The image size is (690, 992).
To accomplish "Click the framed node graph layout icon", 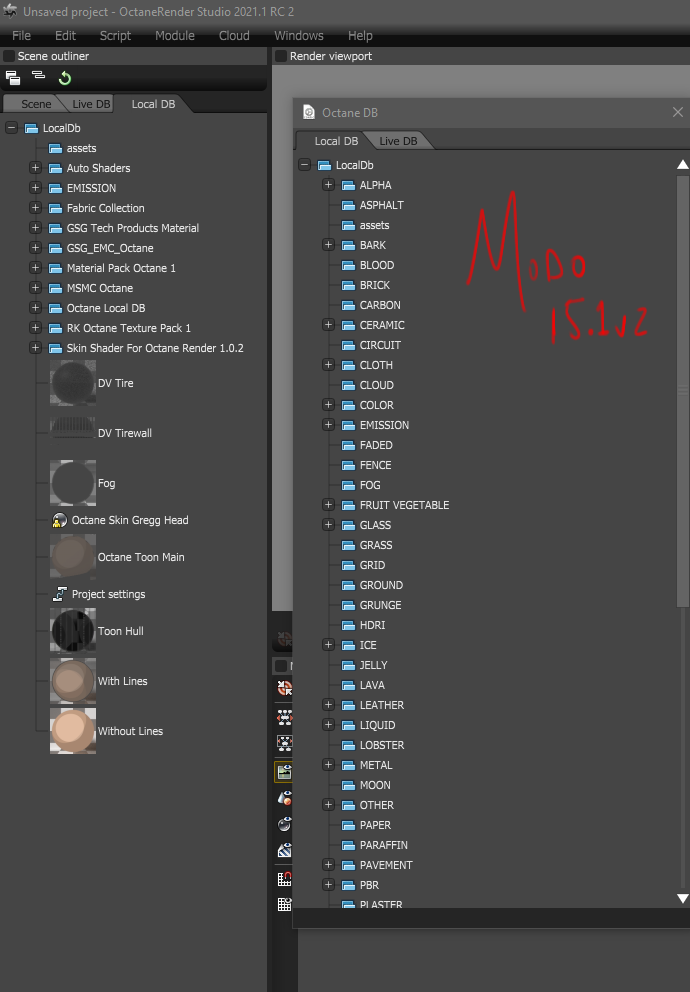I will point(285,743).
